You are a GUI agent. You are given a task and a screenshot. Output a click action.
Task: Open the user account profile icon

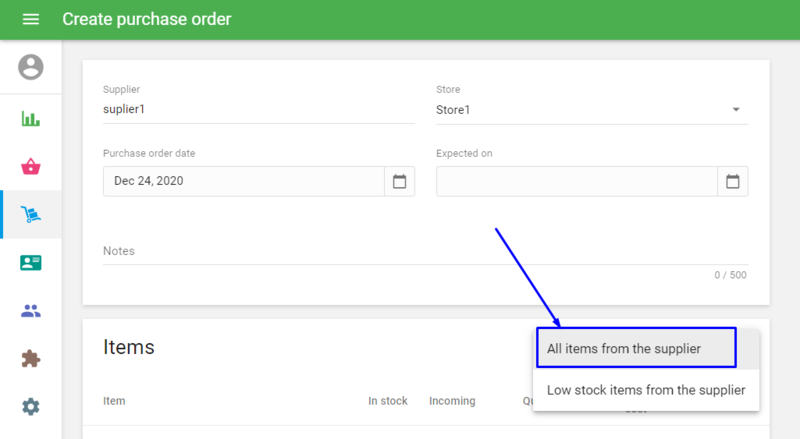tap(31, 68)
